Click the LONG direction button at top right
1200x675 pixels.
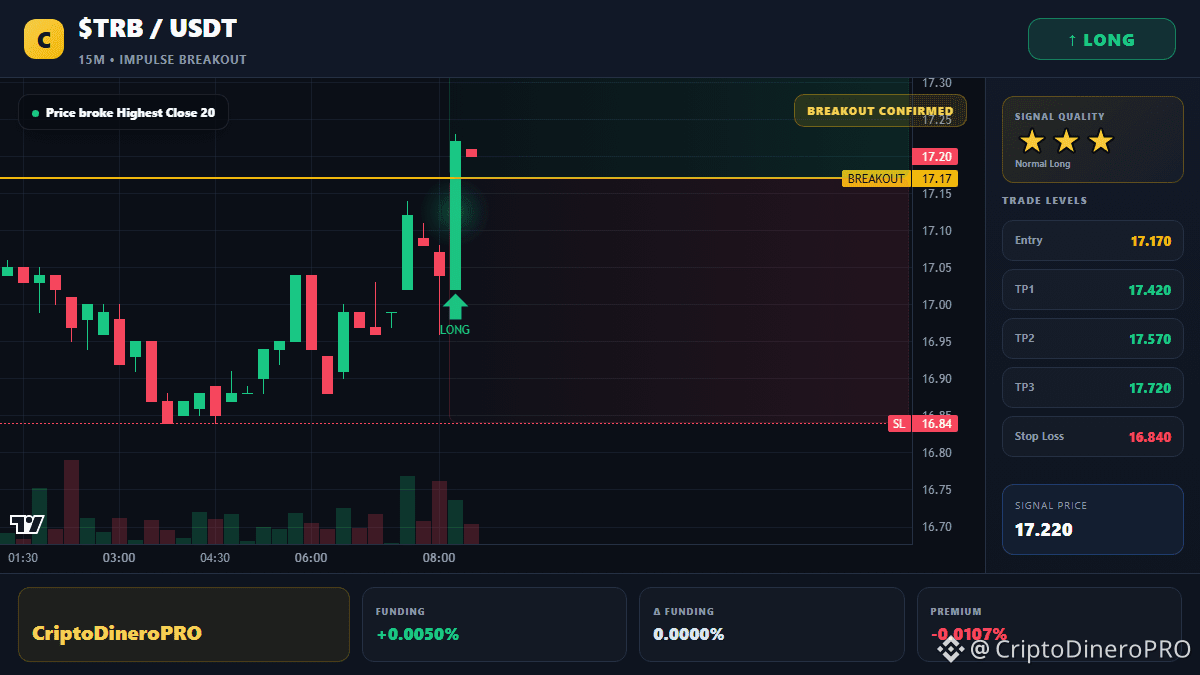(1102, 40)
